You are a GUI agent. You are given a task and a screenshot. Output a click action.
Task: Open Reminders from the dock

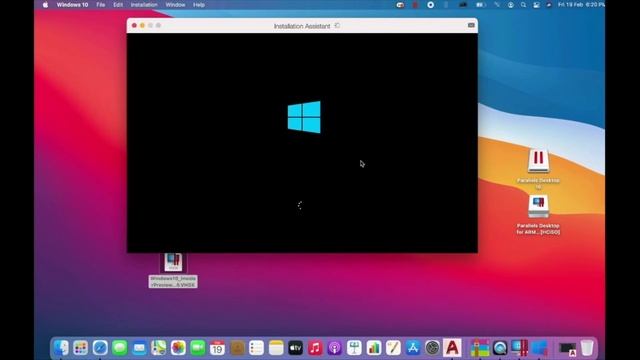pyautogui.click(x=256, y=348)
